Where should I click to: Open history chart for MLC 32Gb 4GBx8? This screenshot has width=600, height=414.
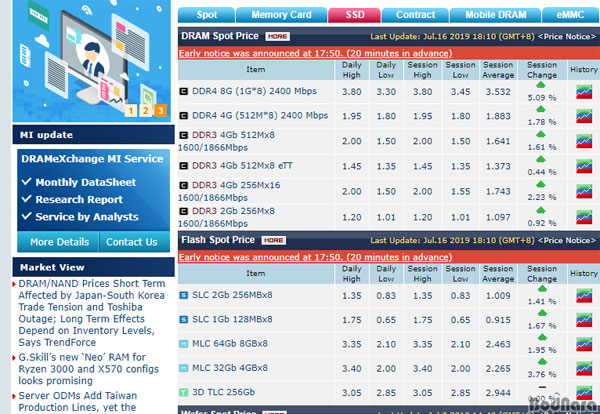pos(584,368)
